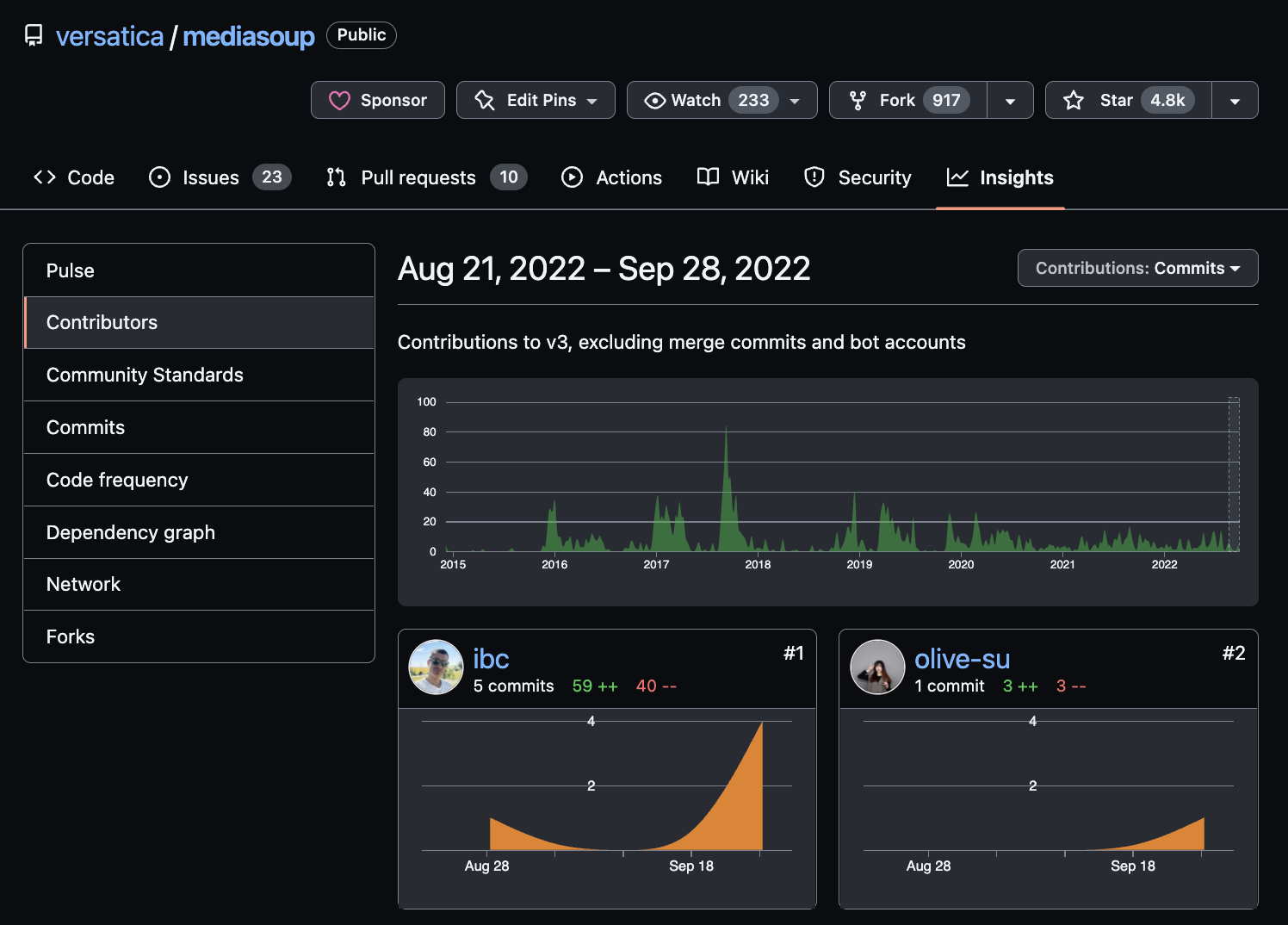1288x925 pixels.
Task: Click the fork icon on Fork button
Action: pyautogui.click(x=858, y=101)
